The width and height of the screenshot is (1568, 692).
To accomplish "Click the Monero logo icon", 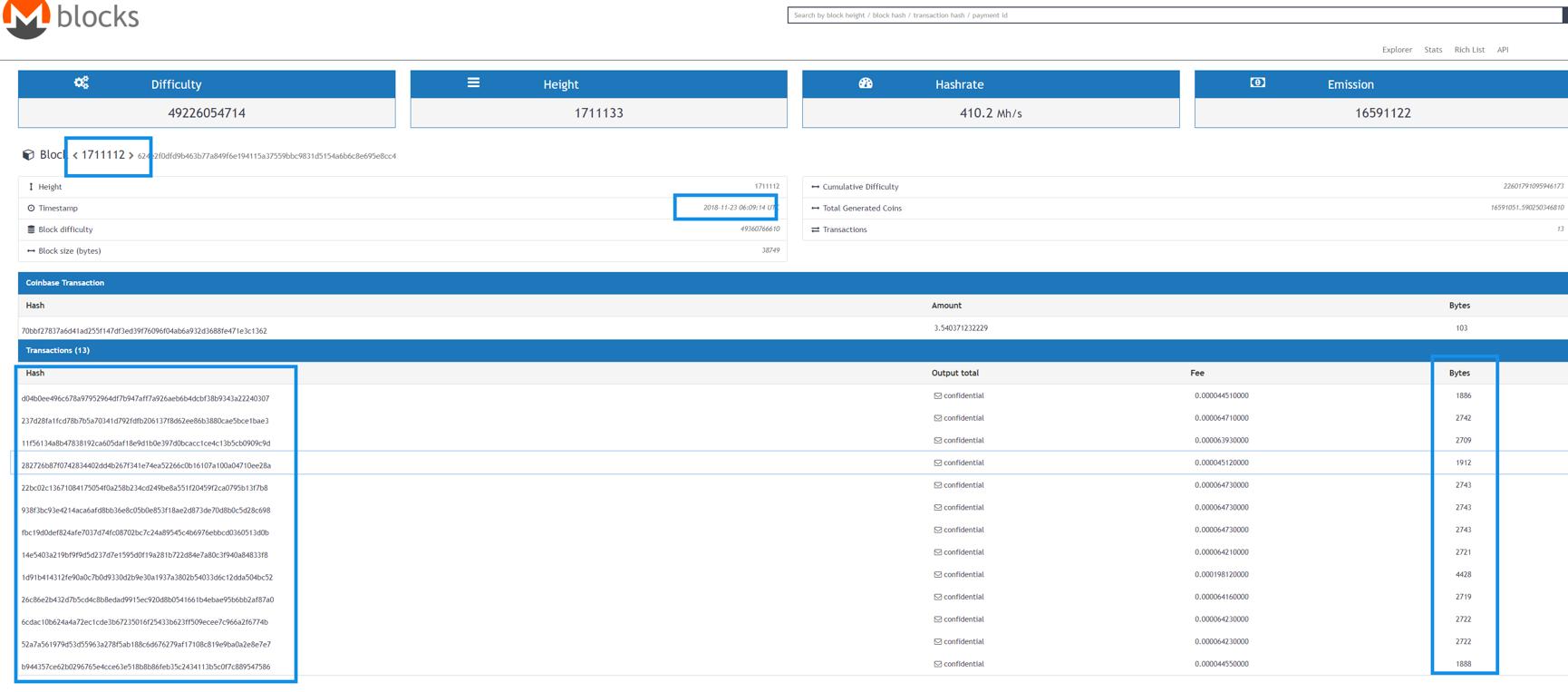I will [x=26, y=18].
